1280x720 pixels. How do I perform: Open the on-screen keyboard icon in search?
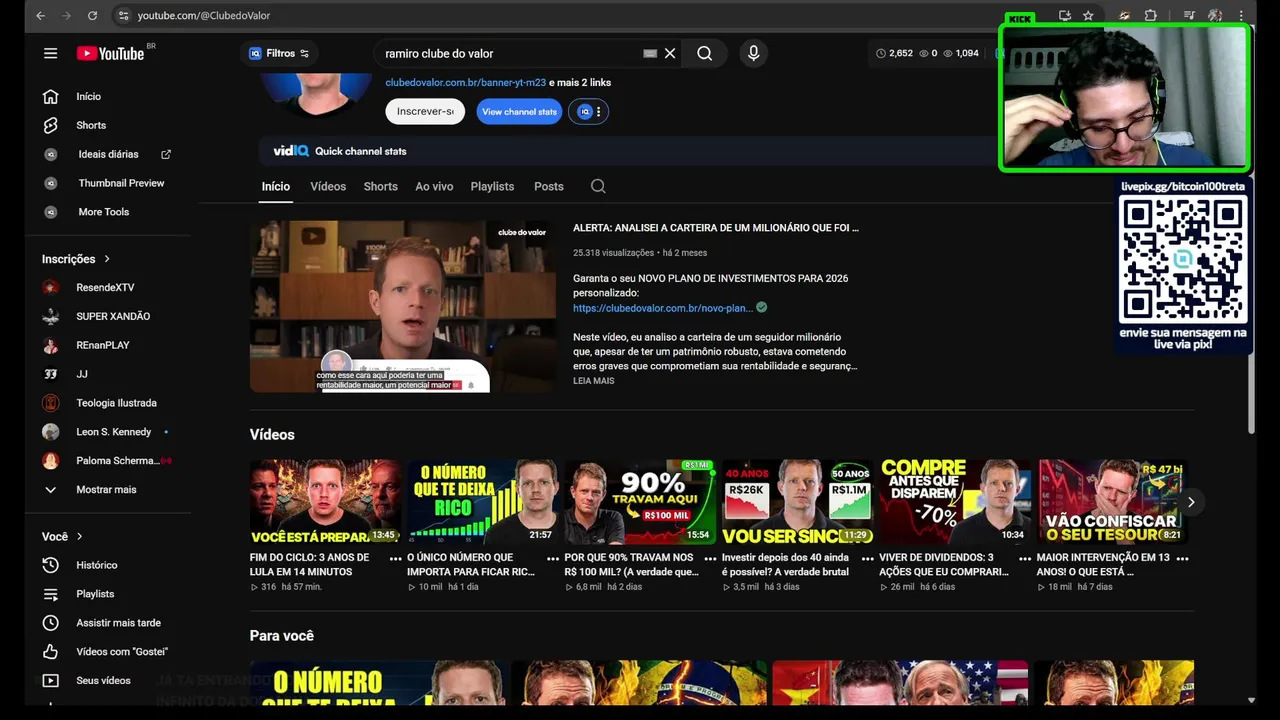point(650,53)
